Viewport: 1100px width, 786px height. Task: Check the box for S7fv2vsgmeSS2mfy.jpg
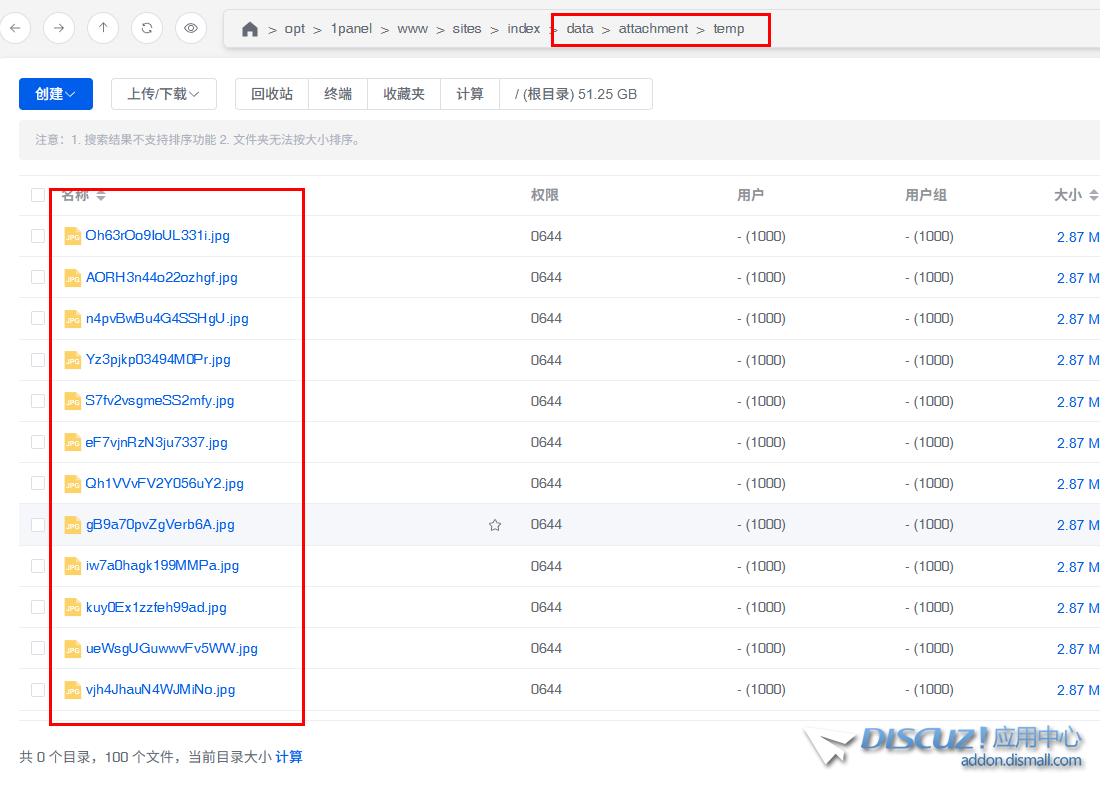click(38, 401)
